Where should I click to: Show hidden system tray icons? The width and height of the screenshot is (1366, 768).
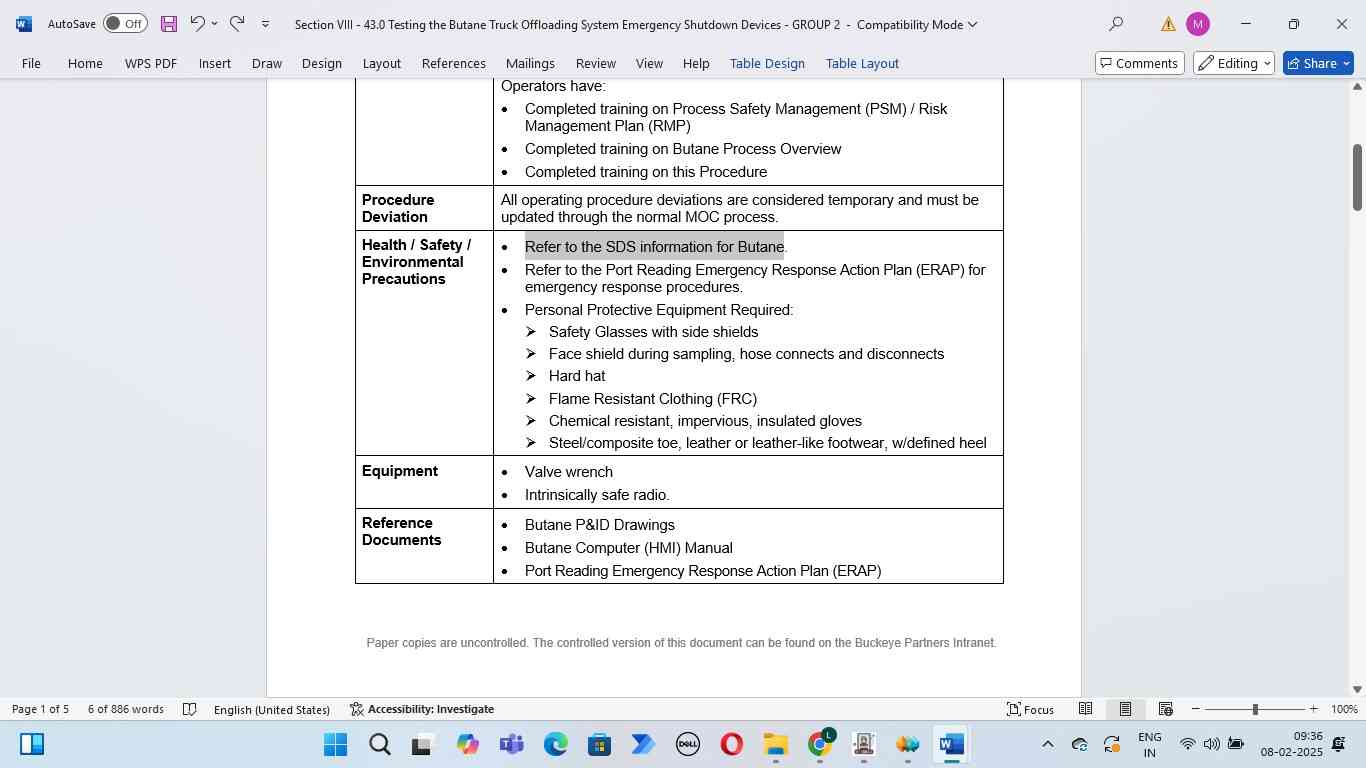coord(1047,744)
